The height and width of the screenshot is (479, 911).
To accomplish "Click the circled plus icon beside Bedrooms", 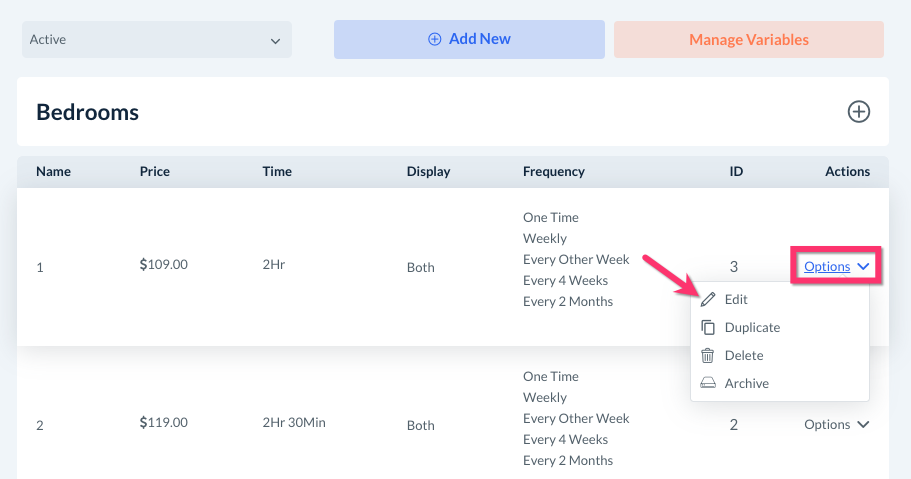I will click(858, 112).
